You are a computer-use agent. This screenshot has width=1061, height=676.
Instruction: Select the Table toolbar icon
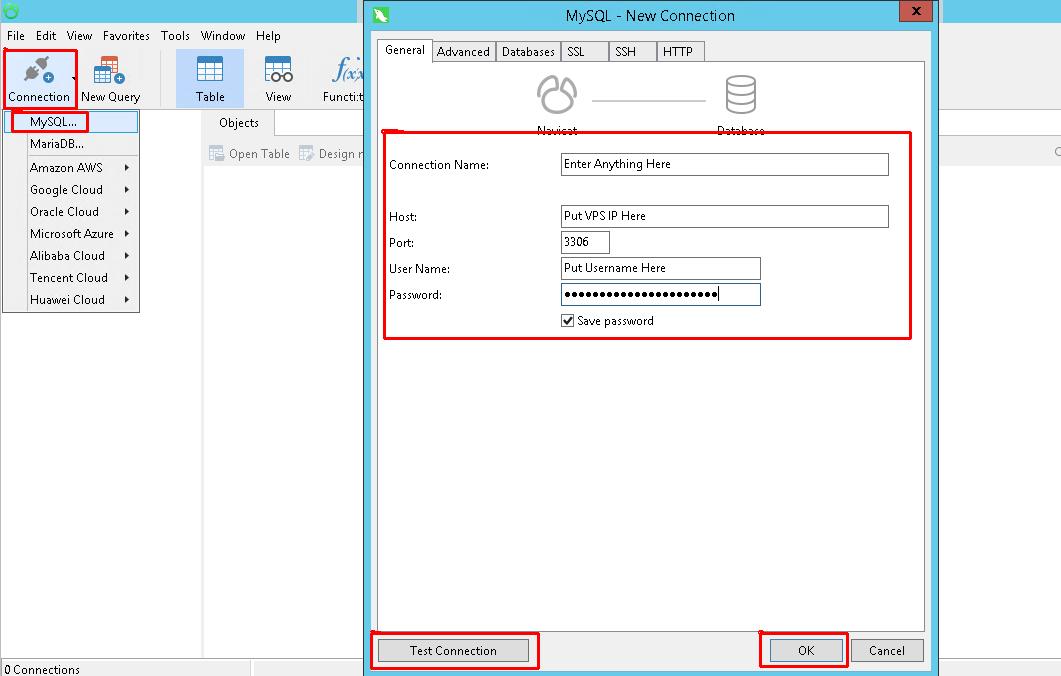click(210, 70)
